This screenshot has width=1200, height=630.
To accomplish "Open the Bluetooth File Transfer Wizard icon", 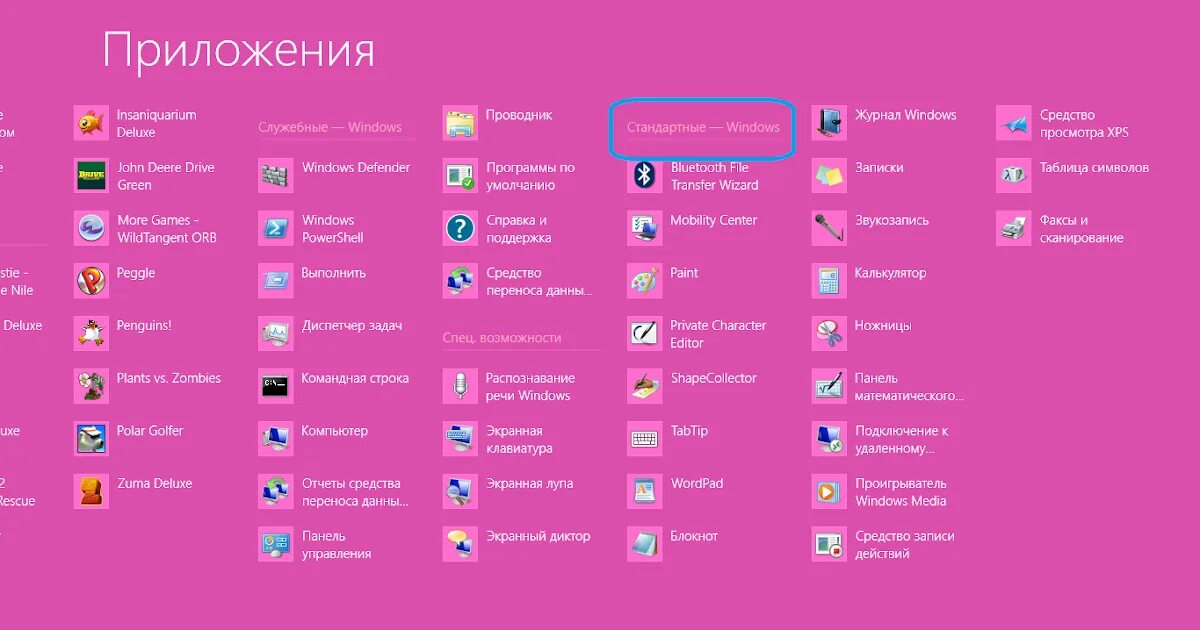I will tap(645, 176).
